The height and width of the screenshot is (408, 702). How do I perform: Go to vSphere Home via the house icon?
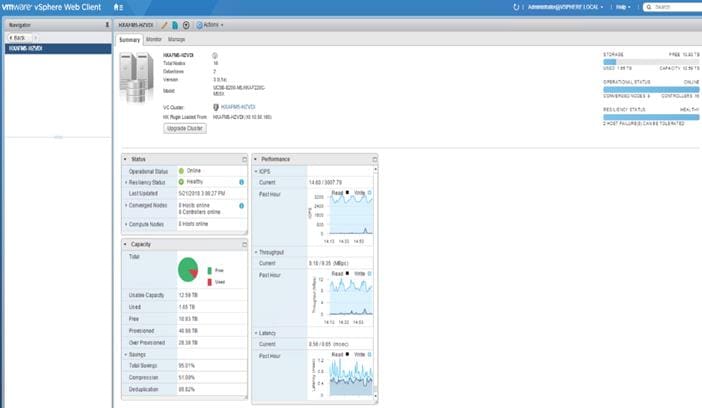tap(116, 7)
